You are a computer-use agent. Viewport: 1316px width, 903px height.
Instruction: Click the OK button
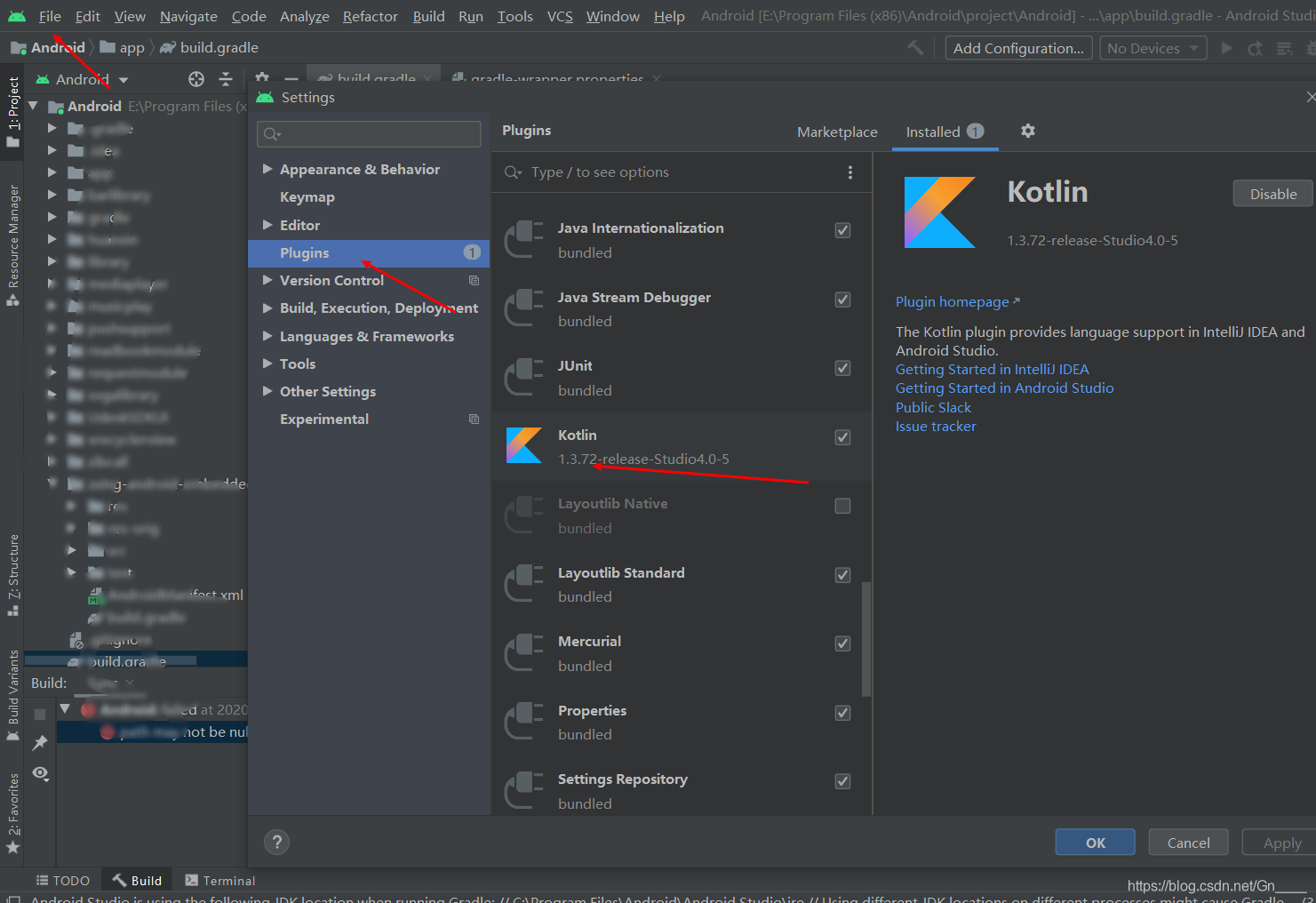(1096, 843)
